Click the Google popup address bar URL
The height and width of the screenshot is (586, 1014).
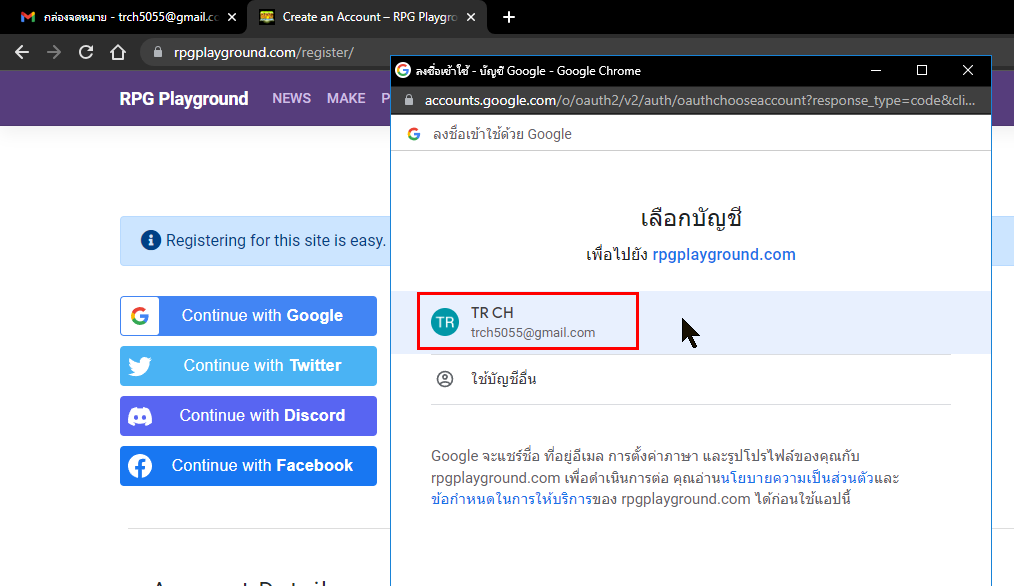tap(699, 100)
